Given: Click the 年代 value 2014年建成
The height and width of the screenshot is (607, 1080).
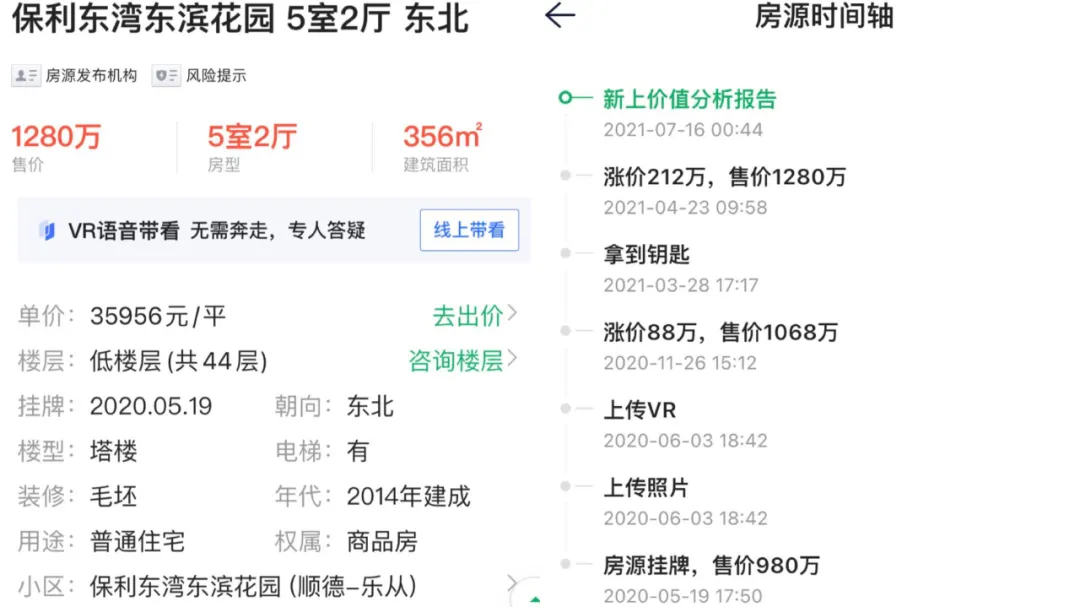Looking at the screenshot, I should [408, 496].
